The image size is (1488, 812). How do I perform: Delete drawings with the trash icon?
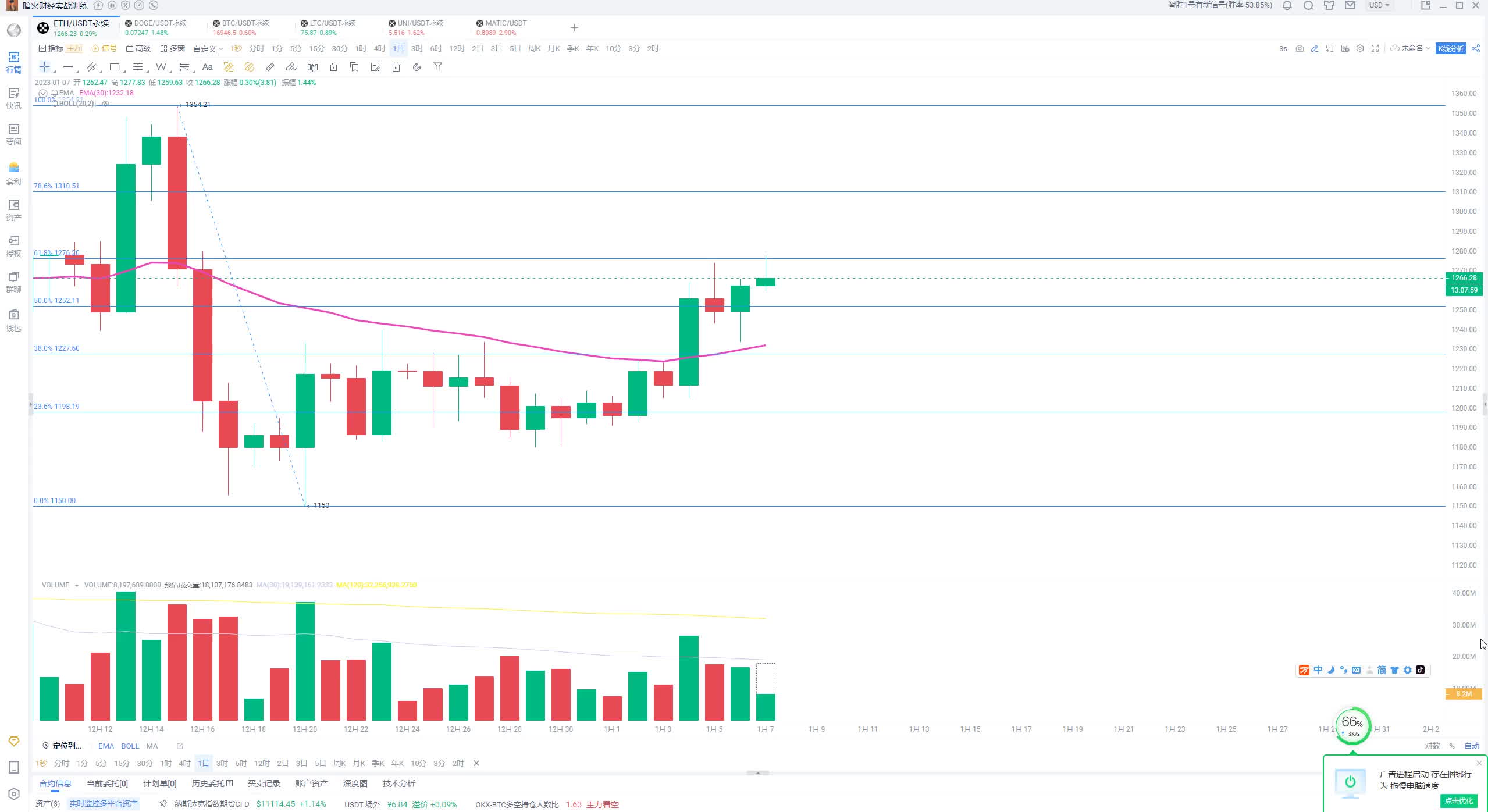(396, 67)
